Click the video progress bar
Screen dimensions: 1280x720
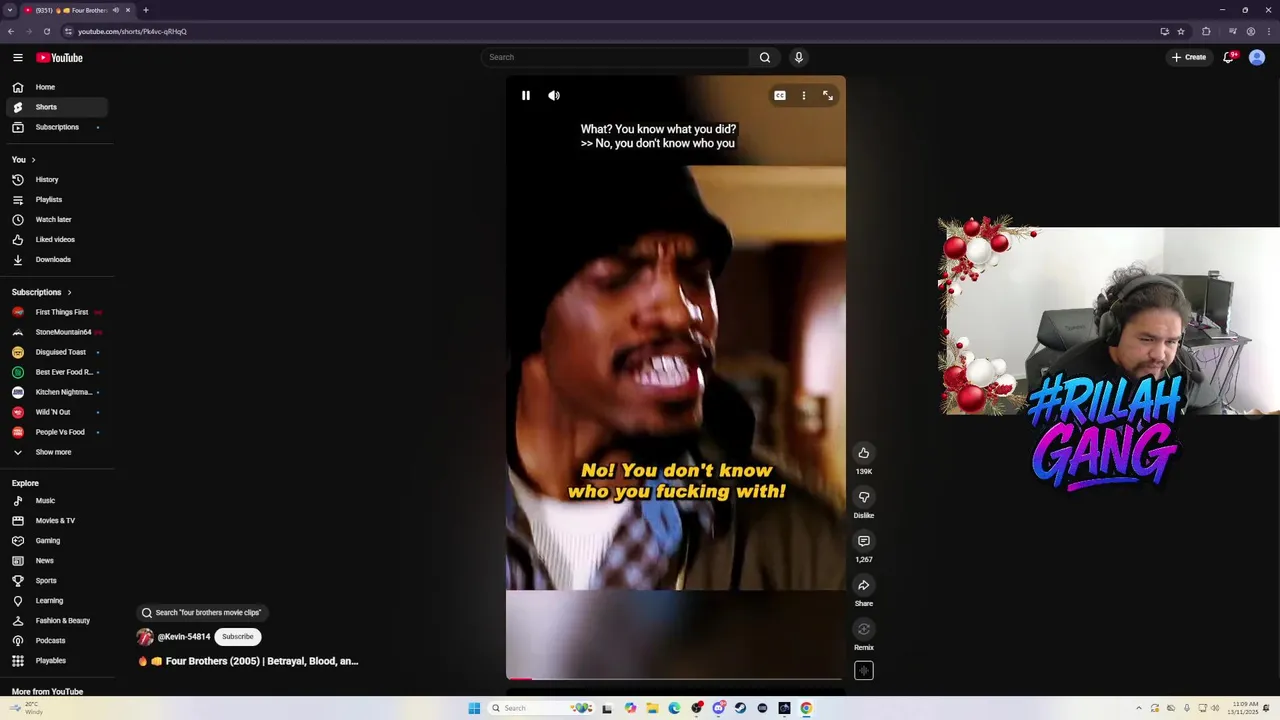[676, 679]
